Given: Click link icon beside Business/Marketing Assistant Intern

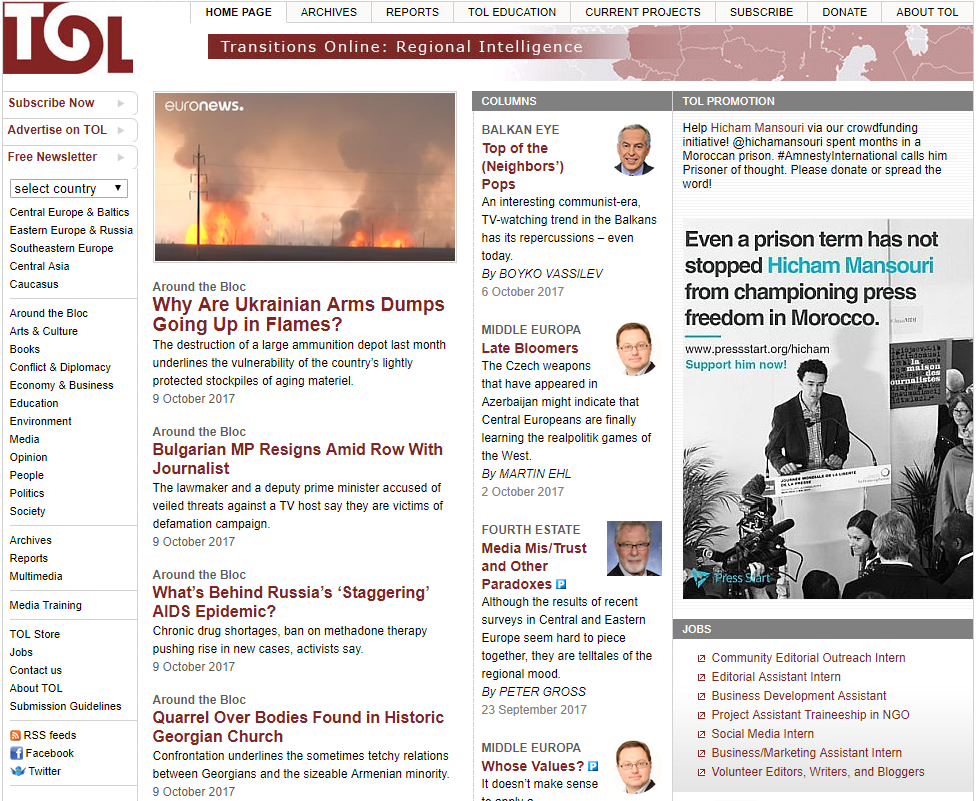Looking at the screenshot, I should click(x=701, y=754).
